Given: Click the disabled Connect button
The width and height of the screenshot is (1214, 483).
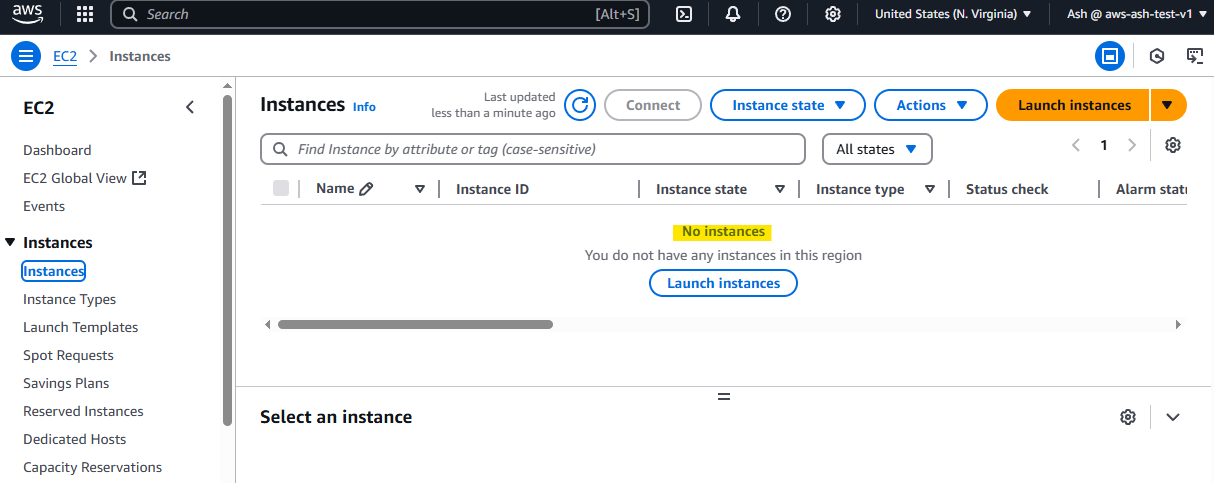Looking at the screenshot, I should click(653, 105).
